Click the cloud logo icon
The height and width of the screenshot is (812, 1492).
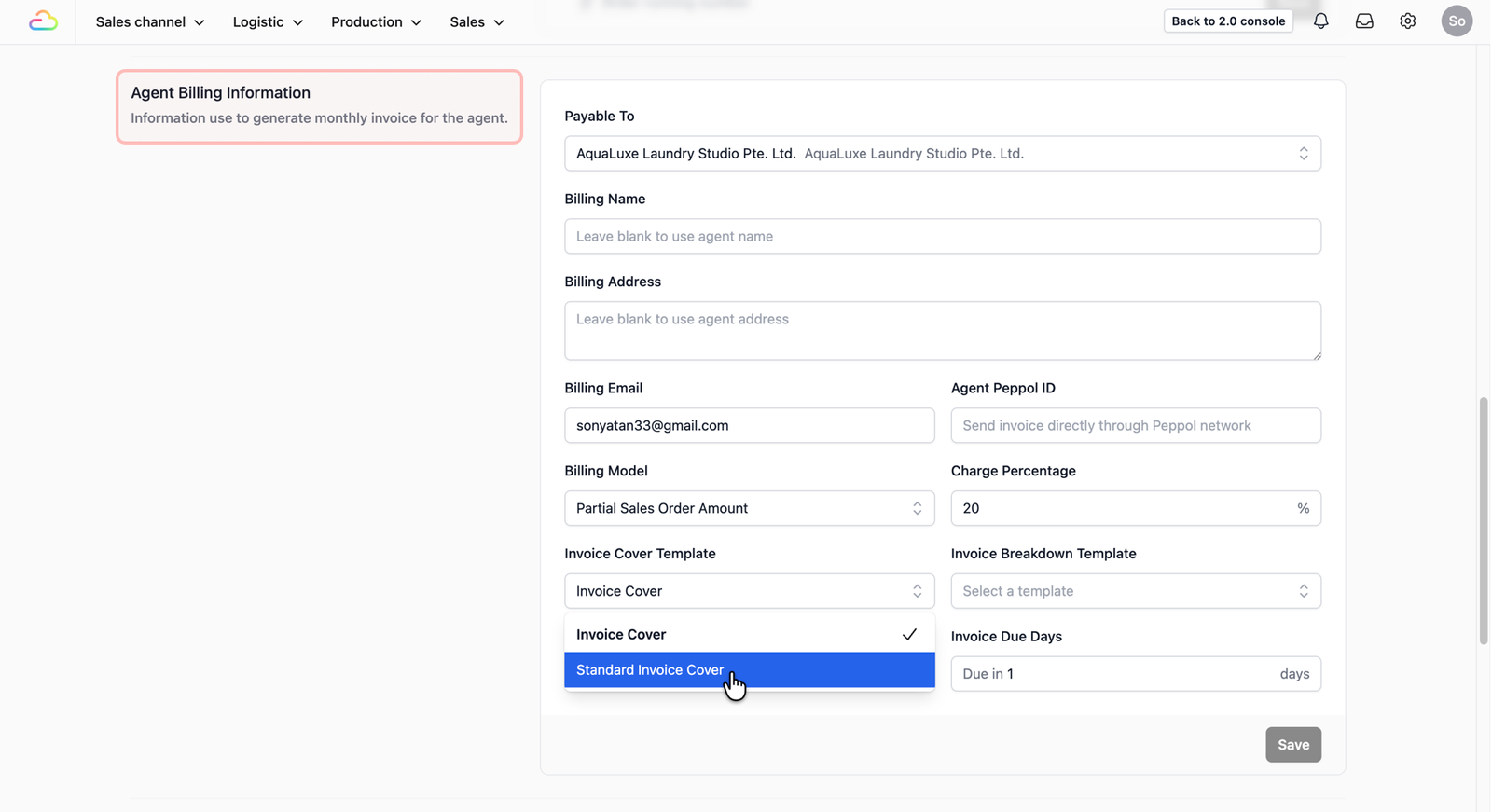click(43, 21)
